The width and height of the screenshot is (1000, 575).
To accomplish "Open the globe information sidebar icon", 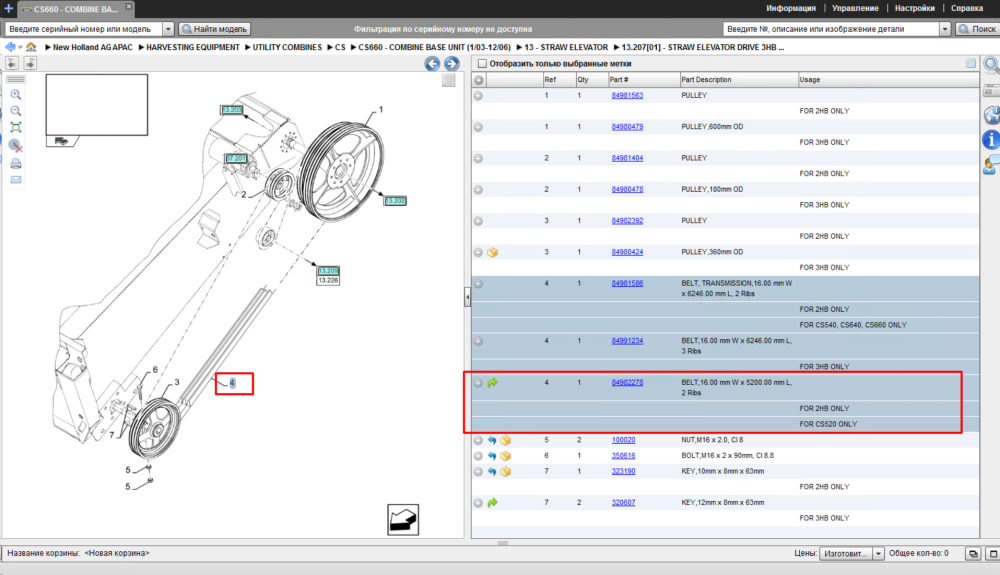I will pyautogui.click(x=992, y=115).
